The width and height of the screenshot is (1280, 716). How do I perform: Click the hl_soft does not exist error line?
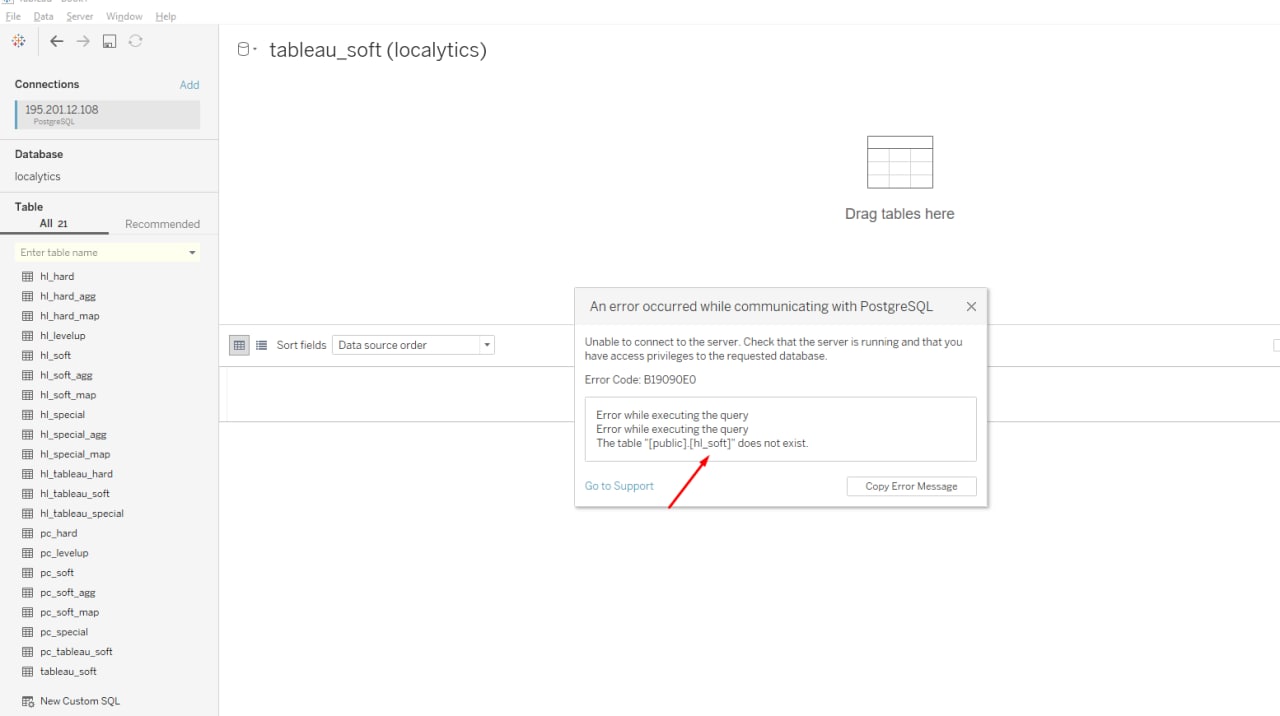coord(702,443)
